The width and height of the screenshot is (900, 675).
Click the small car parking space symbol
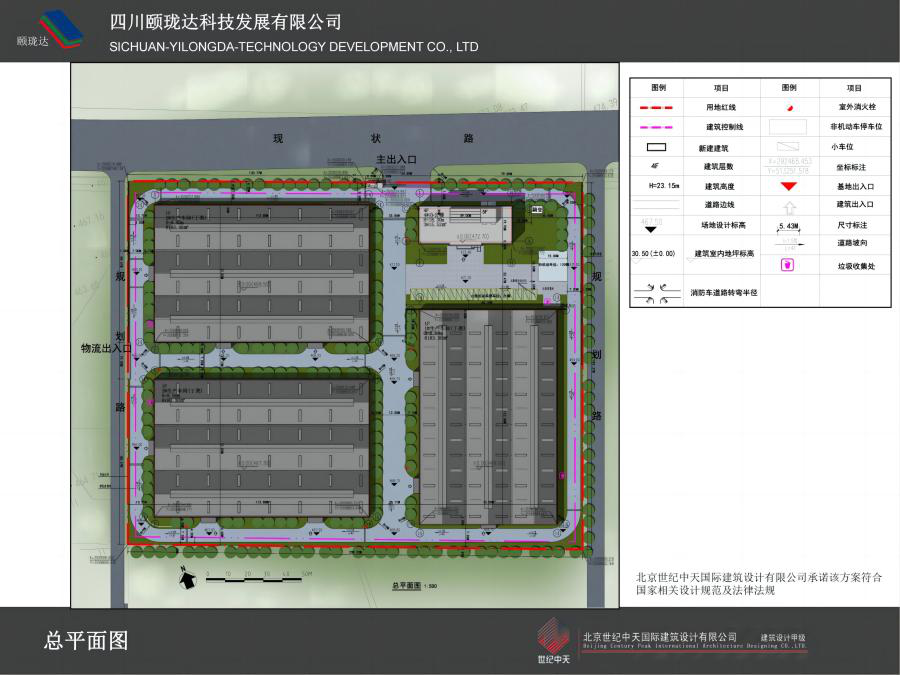(x=789, y=147)
